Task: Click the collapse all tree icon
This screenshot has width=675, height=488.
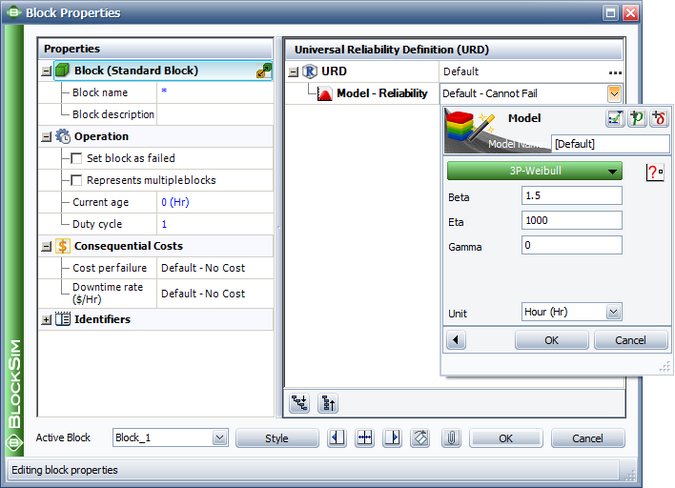Action: [x=327, y=403]
